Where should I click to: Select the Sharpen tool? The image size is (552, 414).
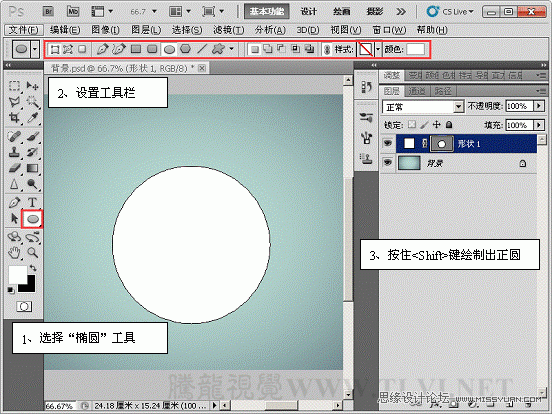point(14,184)
